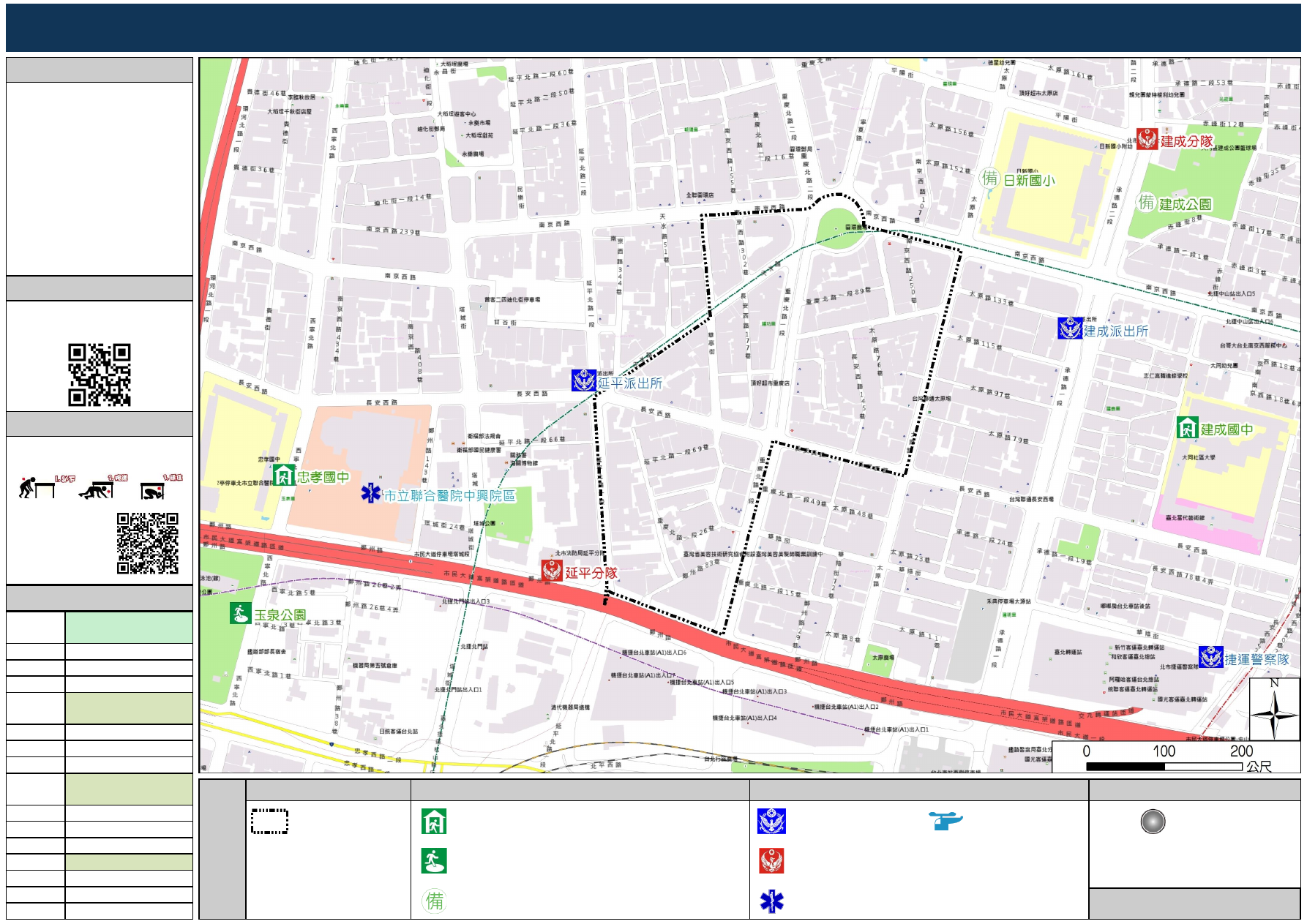Screen dimensions: 1307x924
Task: Click the 長安西路78巷4弄 street label
Action: 1183,574
